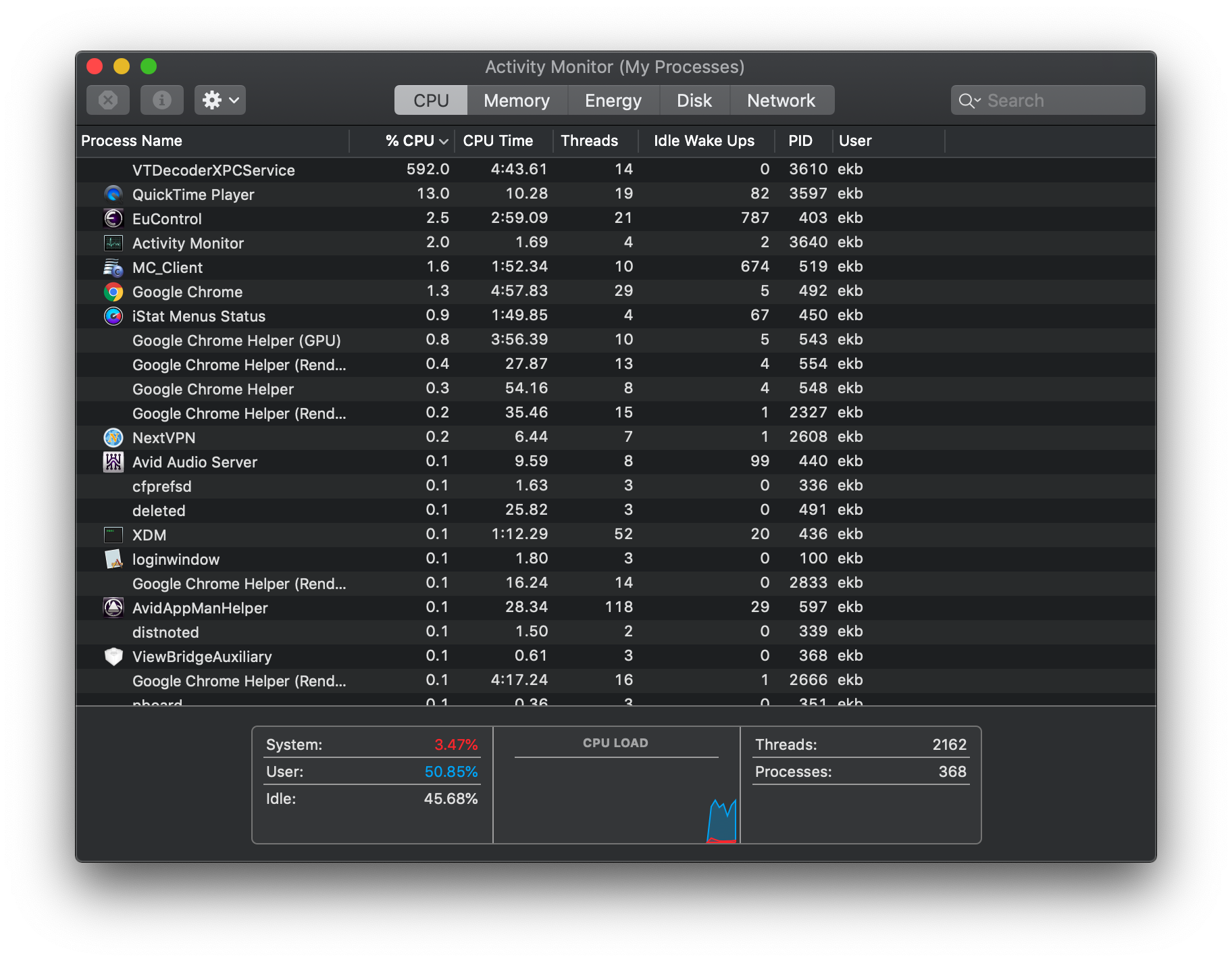Click the loginwindow icon
Screen dimensions: 1232x962
click(113, 559)
